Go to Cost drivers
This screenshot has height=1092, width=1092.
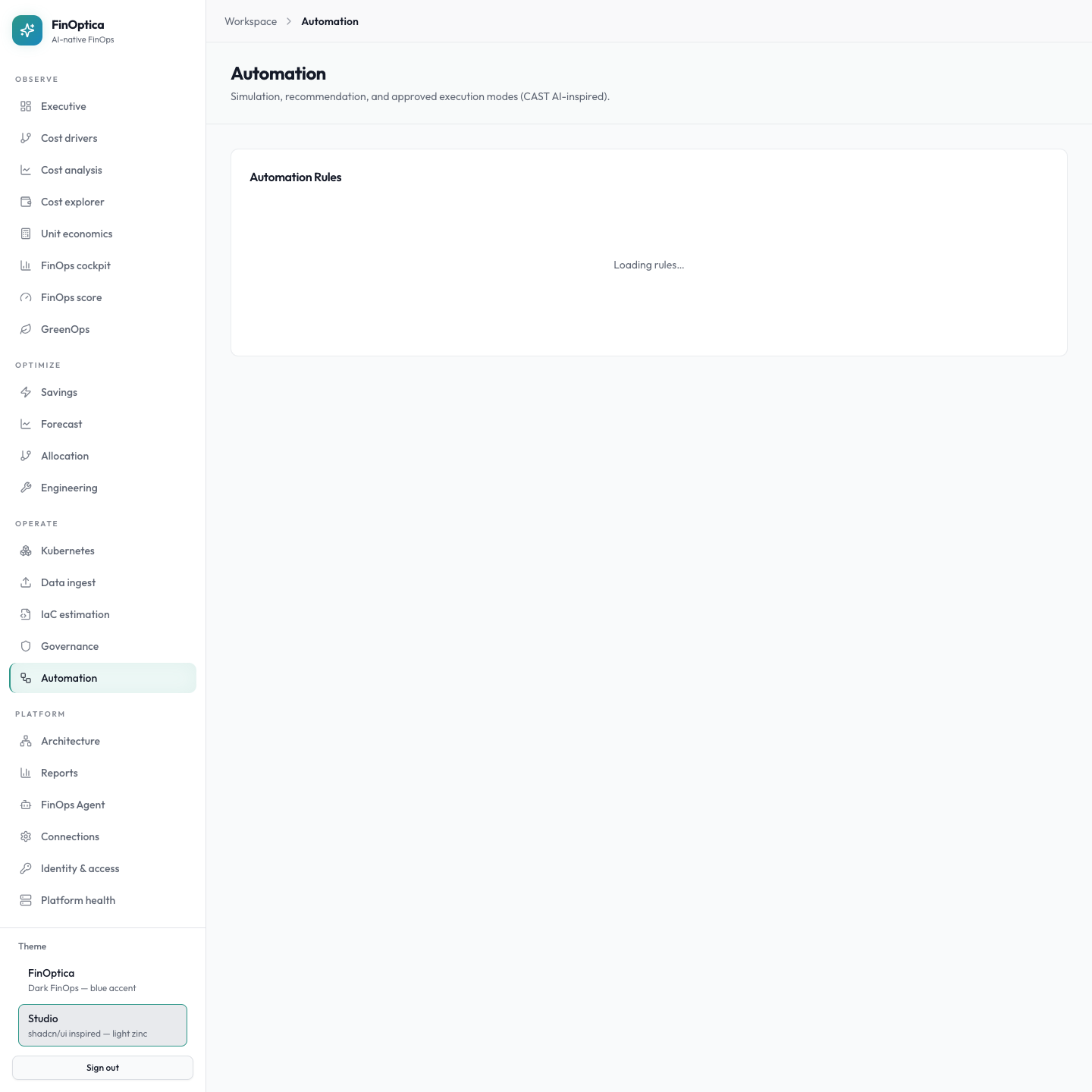(x=102, y=138)
